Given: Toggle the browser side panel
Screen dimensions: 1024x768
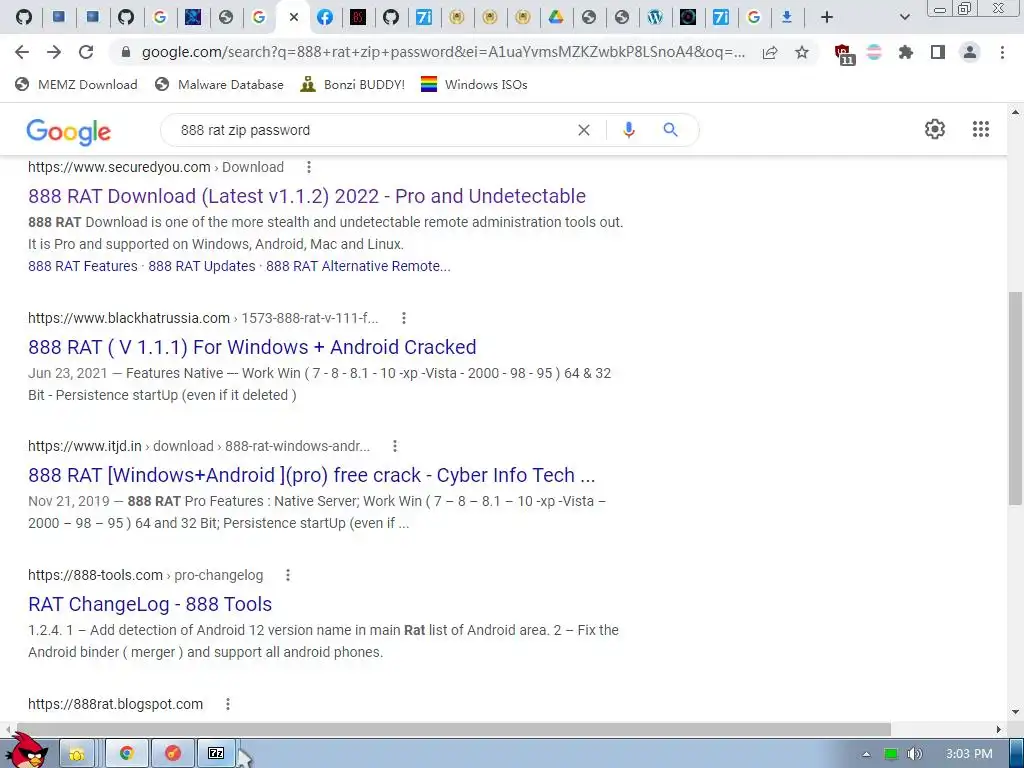Looking at the screenshot, I should click(938, 52).
